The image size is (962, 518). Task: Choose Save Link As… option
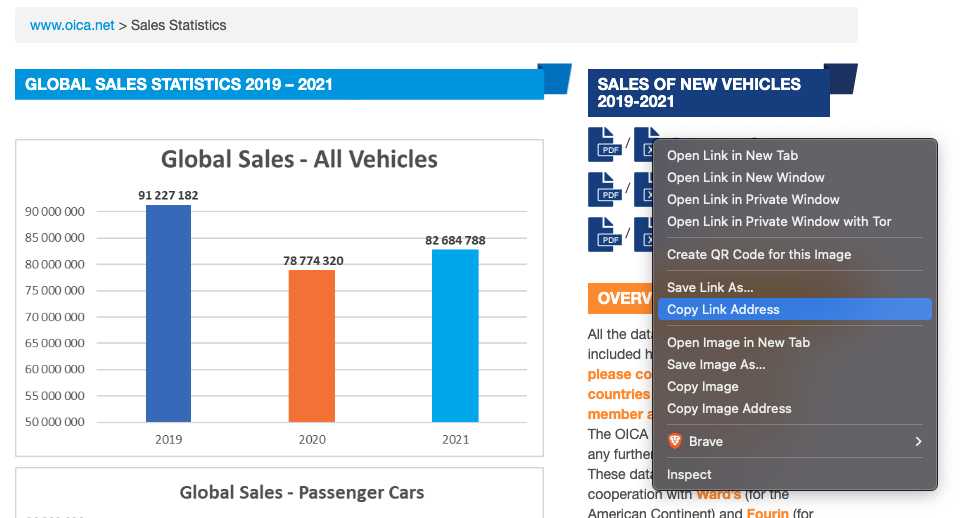pyautogui.click(x=710, y=288)
